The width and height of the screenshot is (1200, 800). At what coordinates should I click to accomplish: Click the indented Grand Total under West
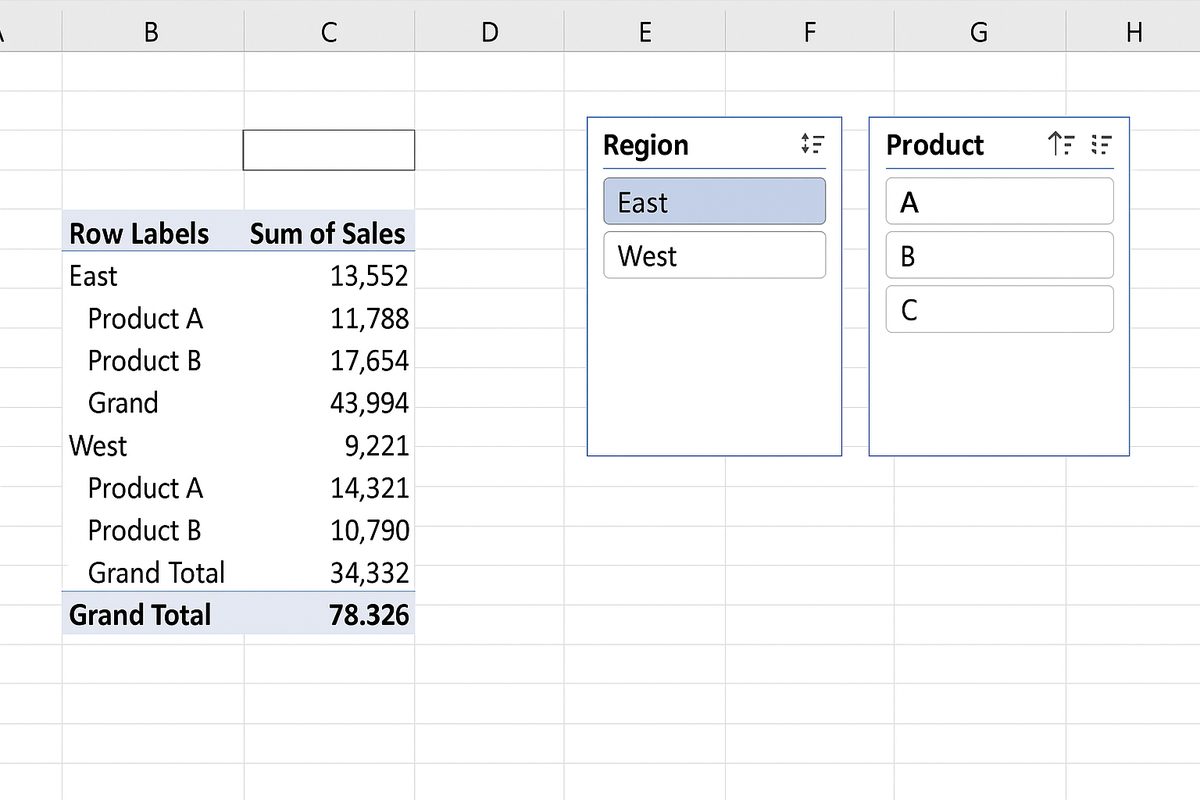(156, 572)
